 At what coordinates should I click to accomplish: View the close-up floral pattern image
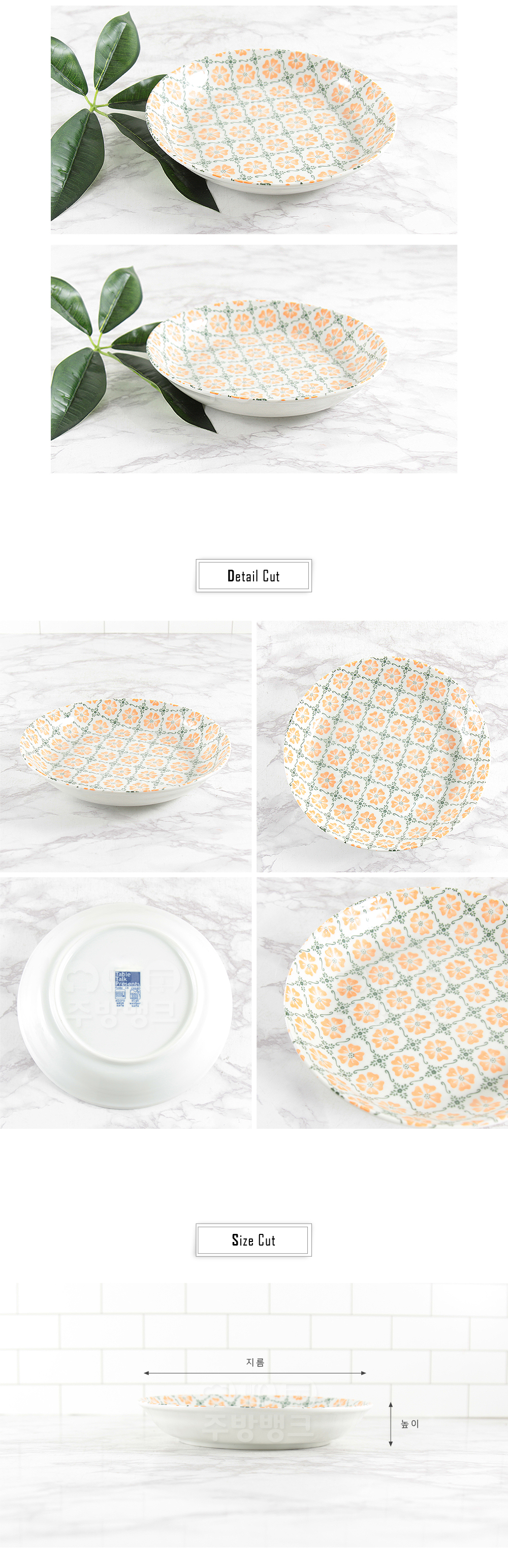click(x=382, y=1003)
